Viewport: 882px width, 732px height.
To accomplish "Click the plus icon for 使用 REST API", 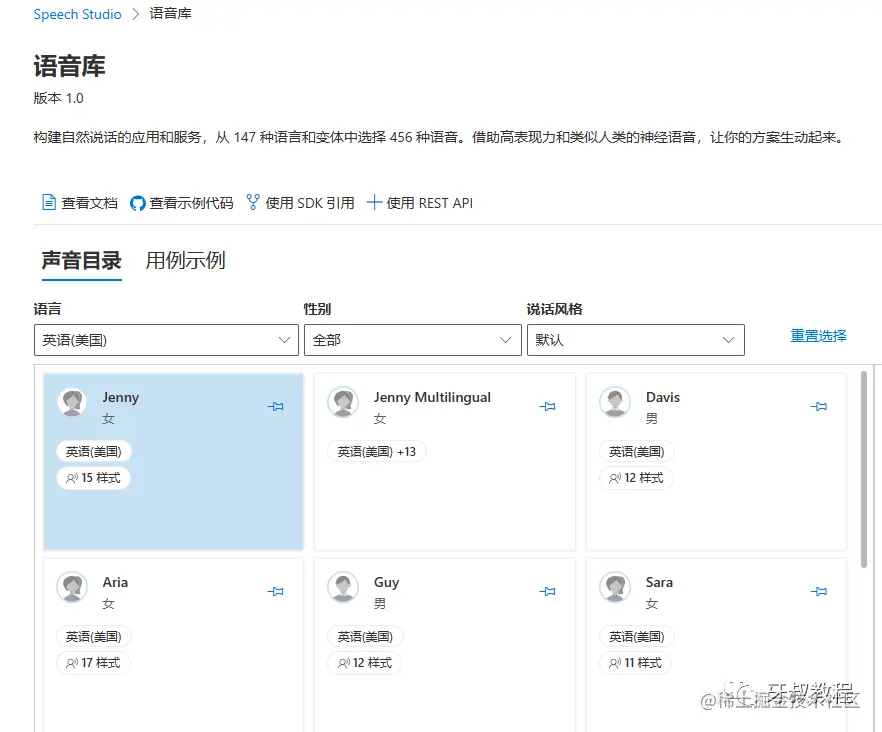I will (x=374, y=202).
